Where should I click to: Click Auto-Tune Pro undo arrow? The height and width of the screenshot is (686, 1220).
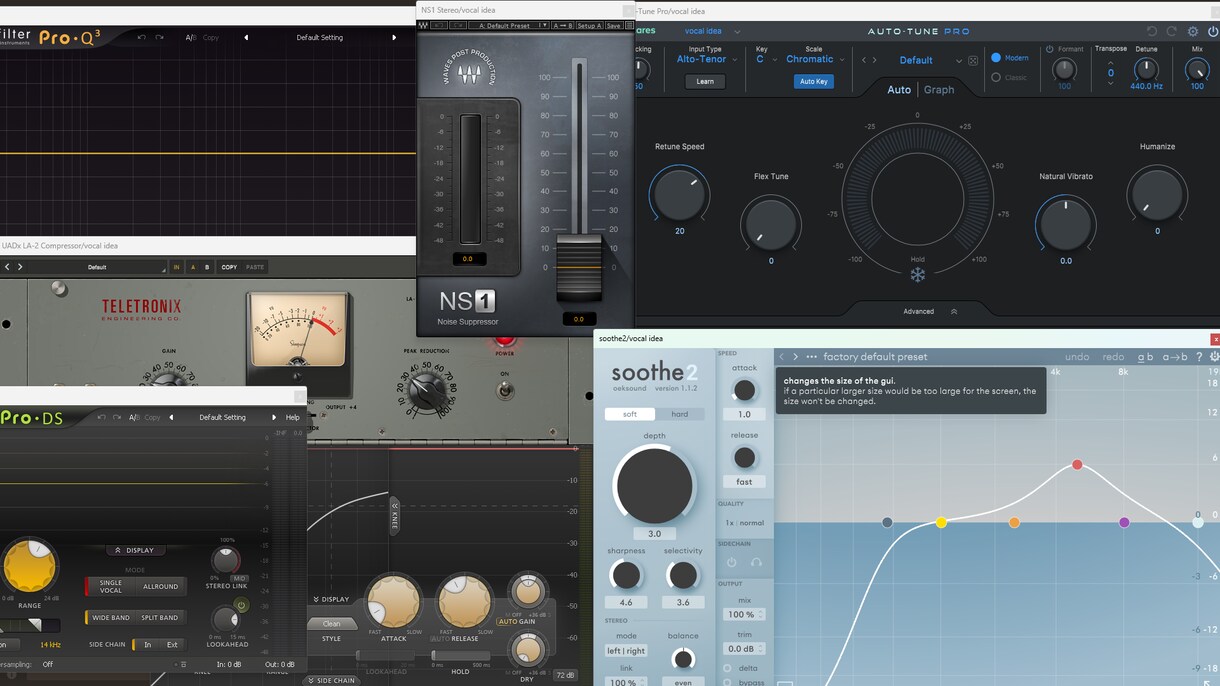pyautogui.click(x=1152, y=32)
